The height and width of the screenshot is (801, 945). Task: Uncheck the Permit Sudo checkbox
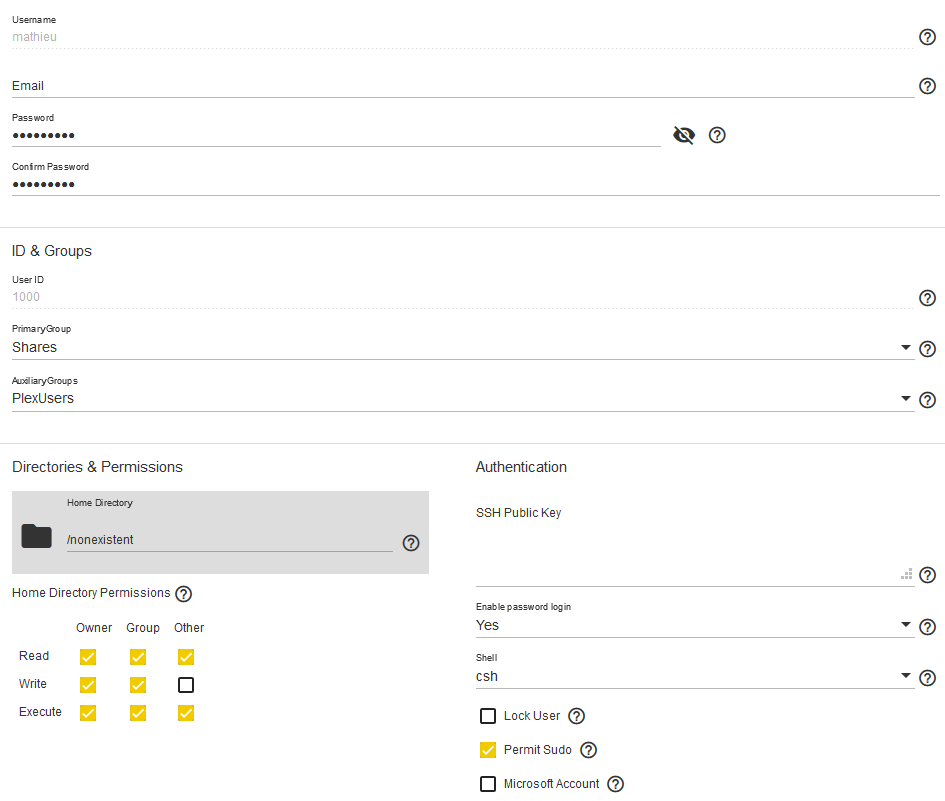pos(488,750)
